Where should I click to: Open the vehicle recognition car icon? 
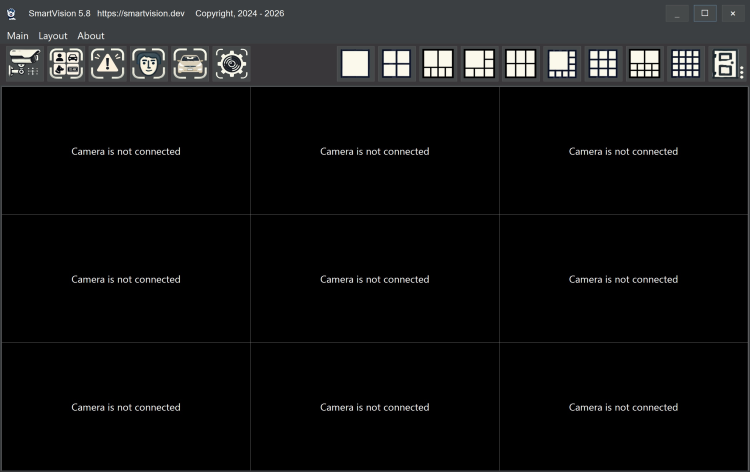tap(190, 64)
